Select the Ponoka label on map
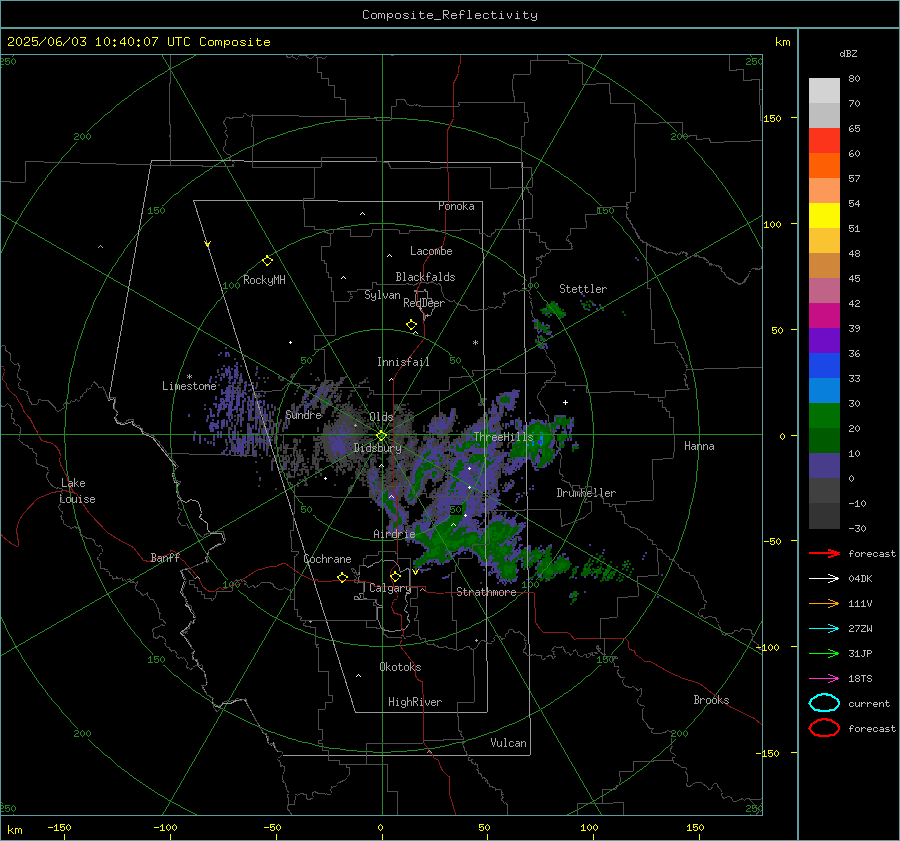This screenshot has height=841, width=900. coord(456,207)
